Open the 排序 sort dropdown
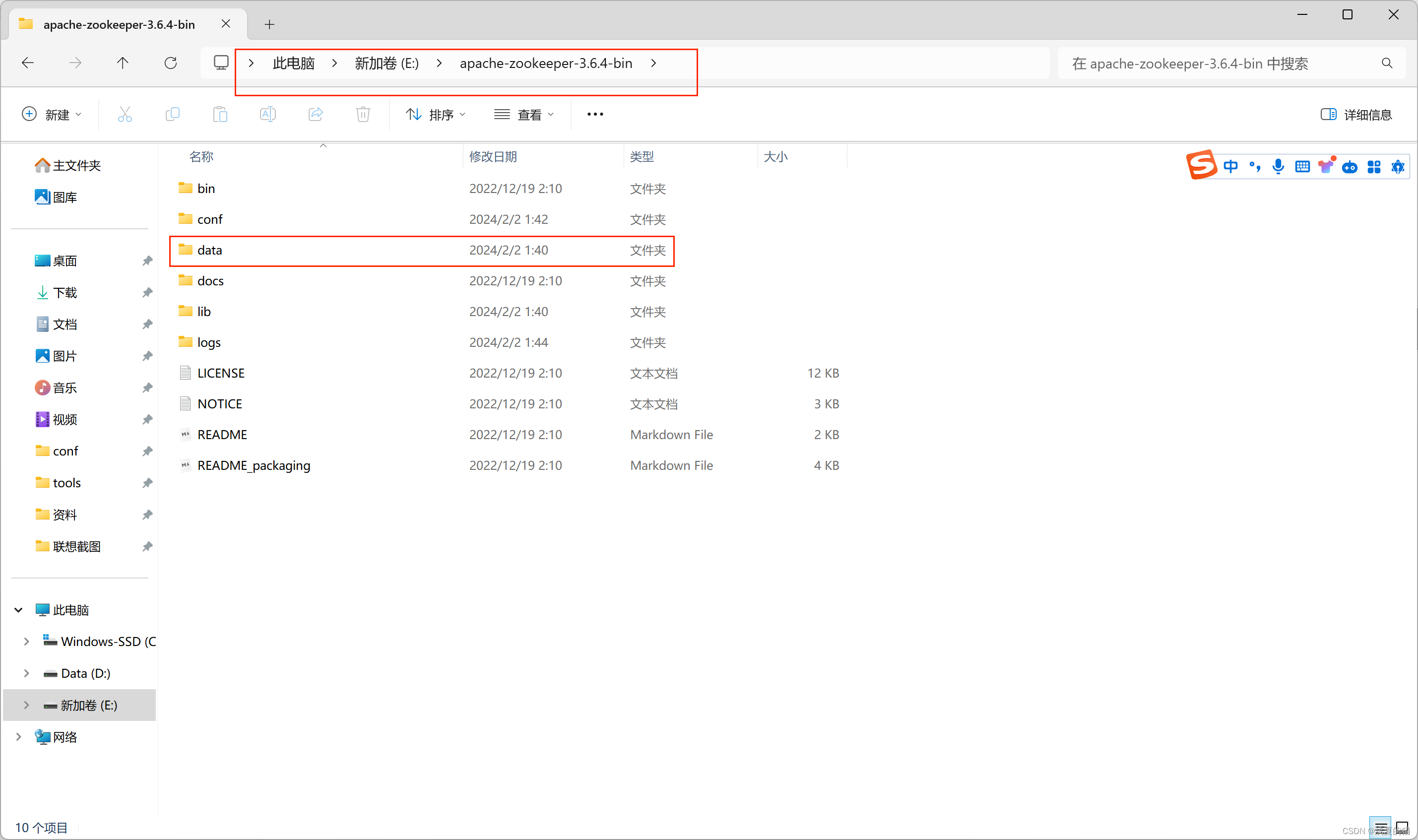 pos(436,115)
